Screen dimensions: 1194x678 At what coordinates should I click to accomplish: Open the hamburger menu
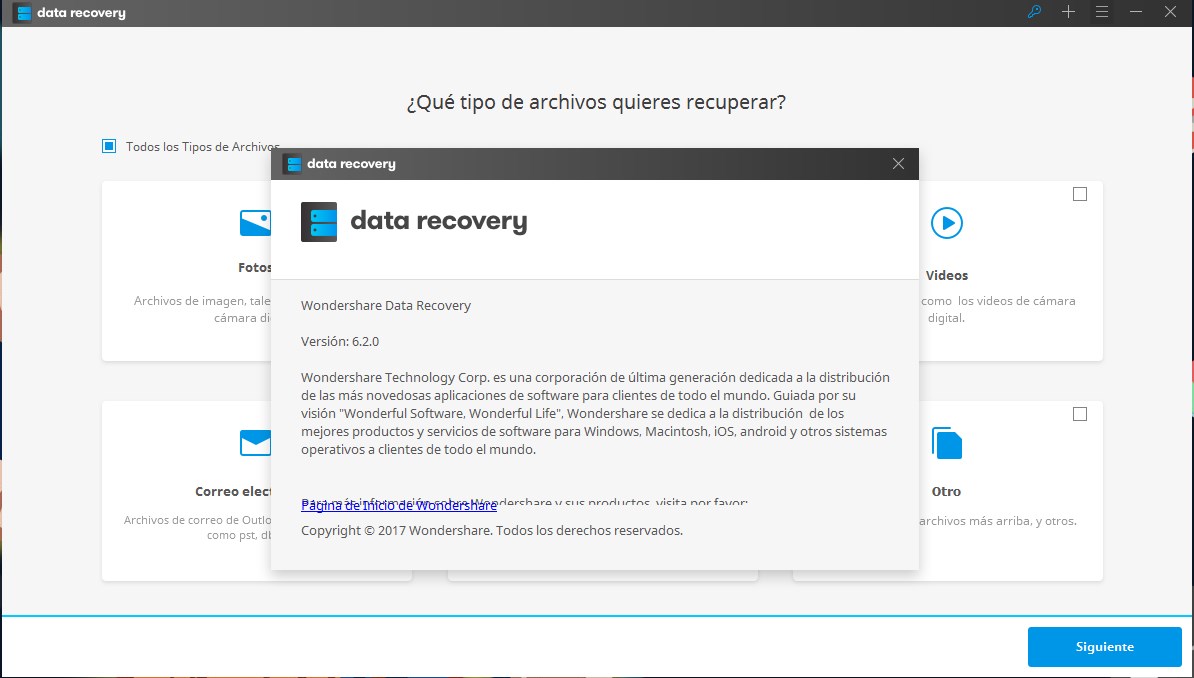point(1101,13)
